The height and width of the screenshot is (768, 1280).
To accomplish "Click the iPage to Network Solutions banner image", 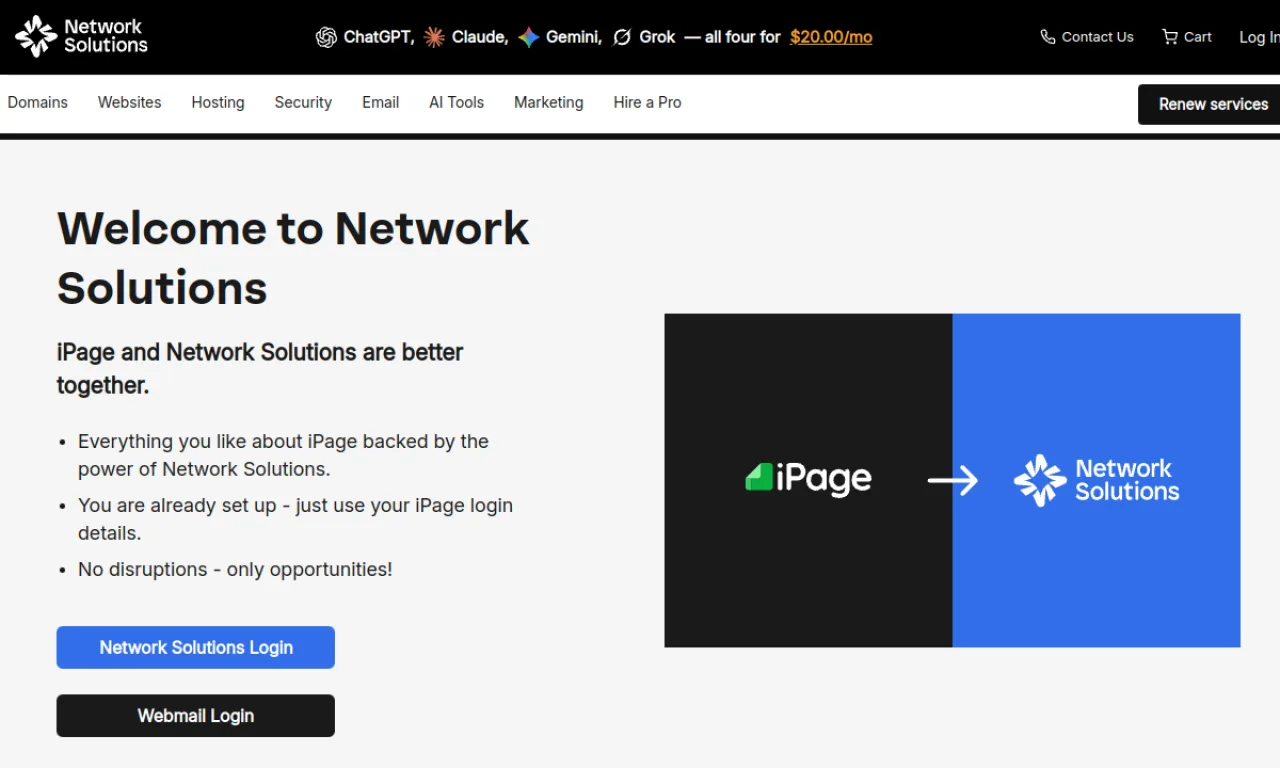I will point(952,480).
